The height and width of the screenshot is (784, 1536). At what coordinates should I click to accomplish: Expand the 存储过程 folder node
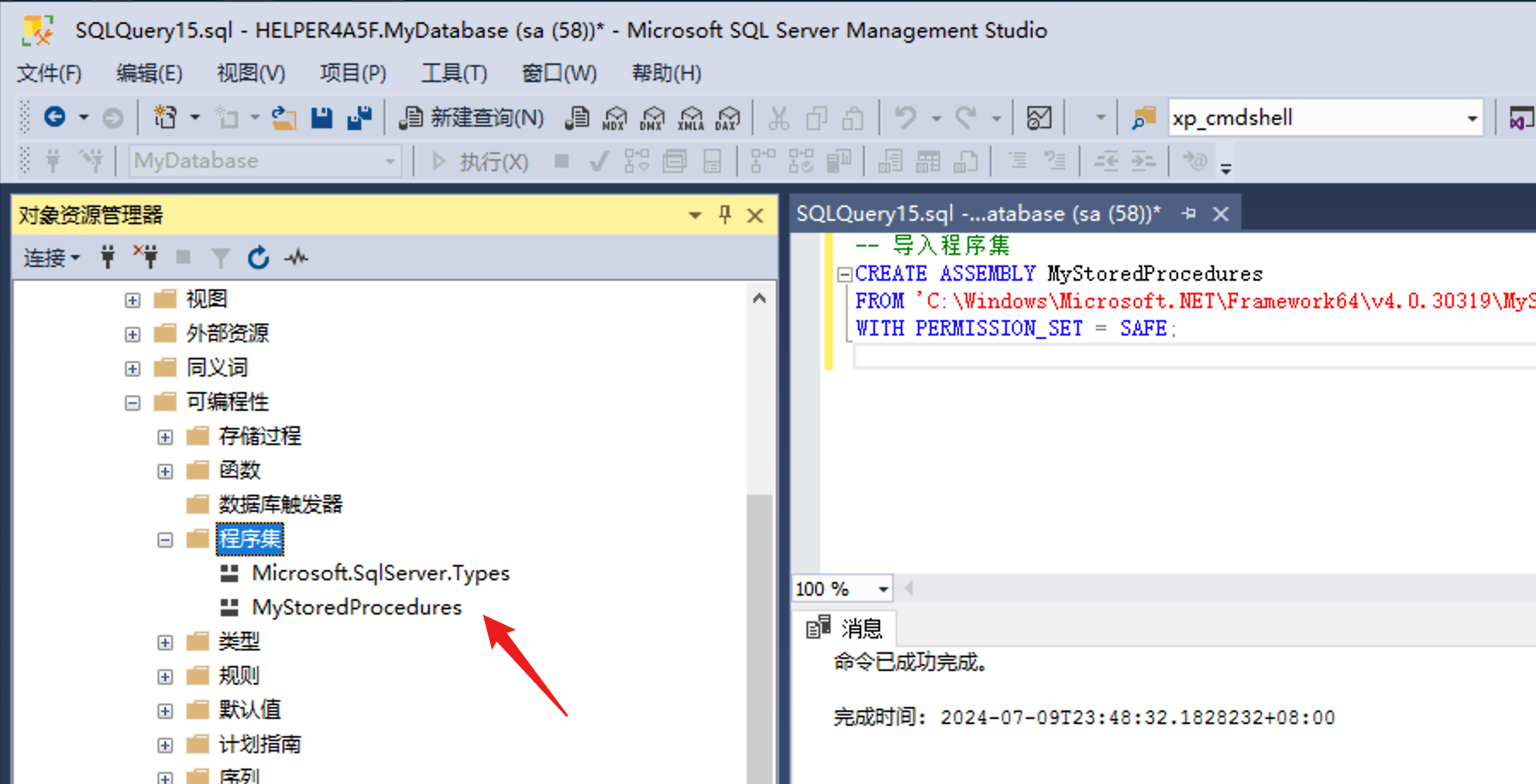(165, 437)
